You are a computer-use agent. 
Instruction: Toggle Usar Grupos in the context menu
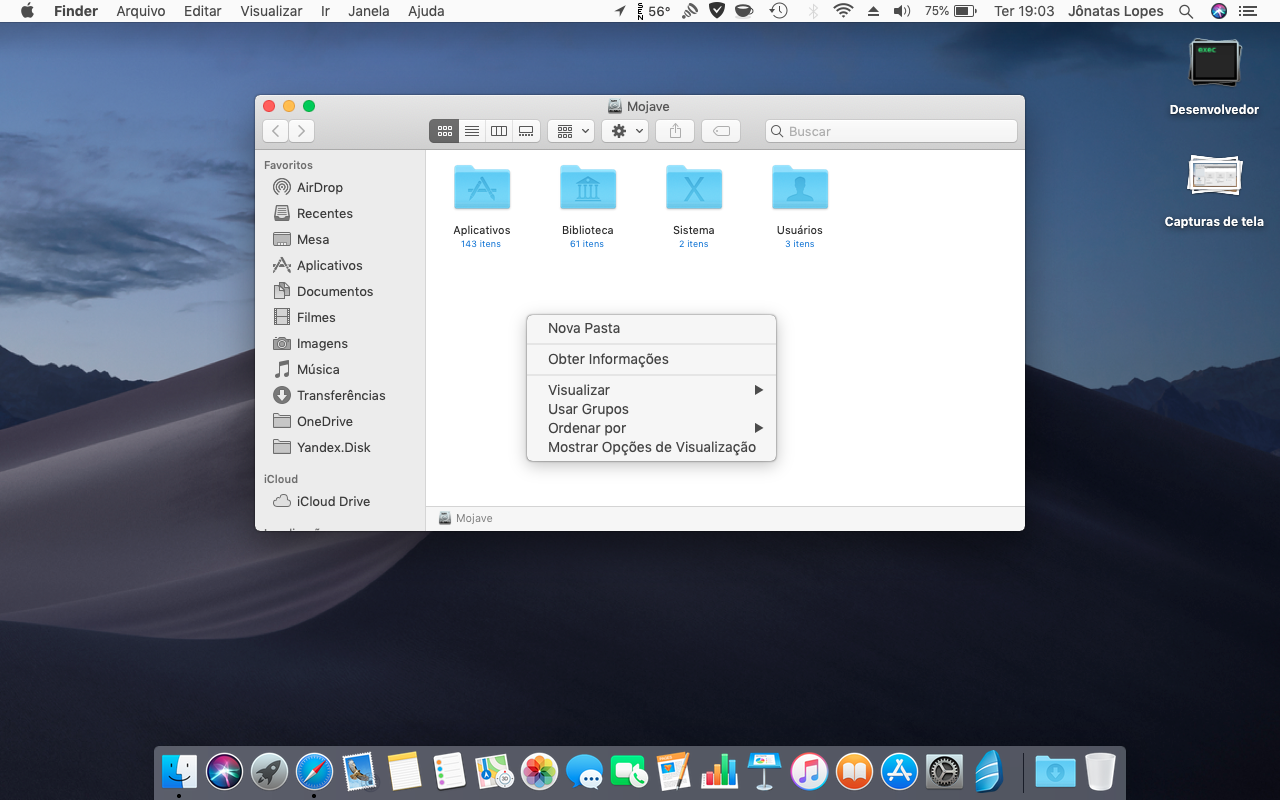[651, 409]
